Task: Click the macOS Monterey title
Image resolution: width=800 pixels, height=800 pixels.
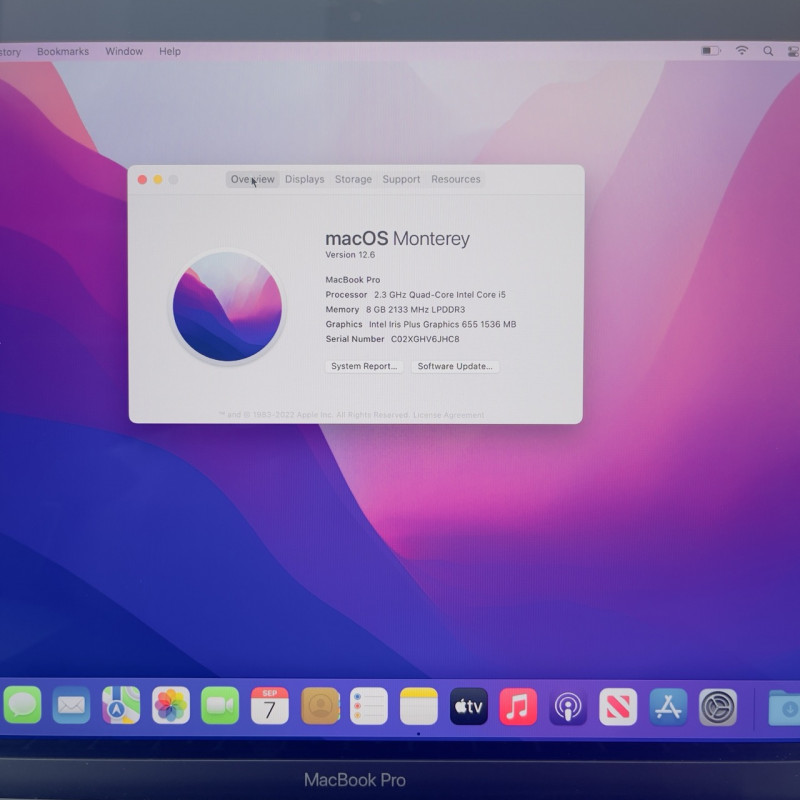Action: click(397, 239)
